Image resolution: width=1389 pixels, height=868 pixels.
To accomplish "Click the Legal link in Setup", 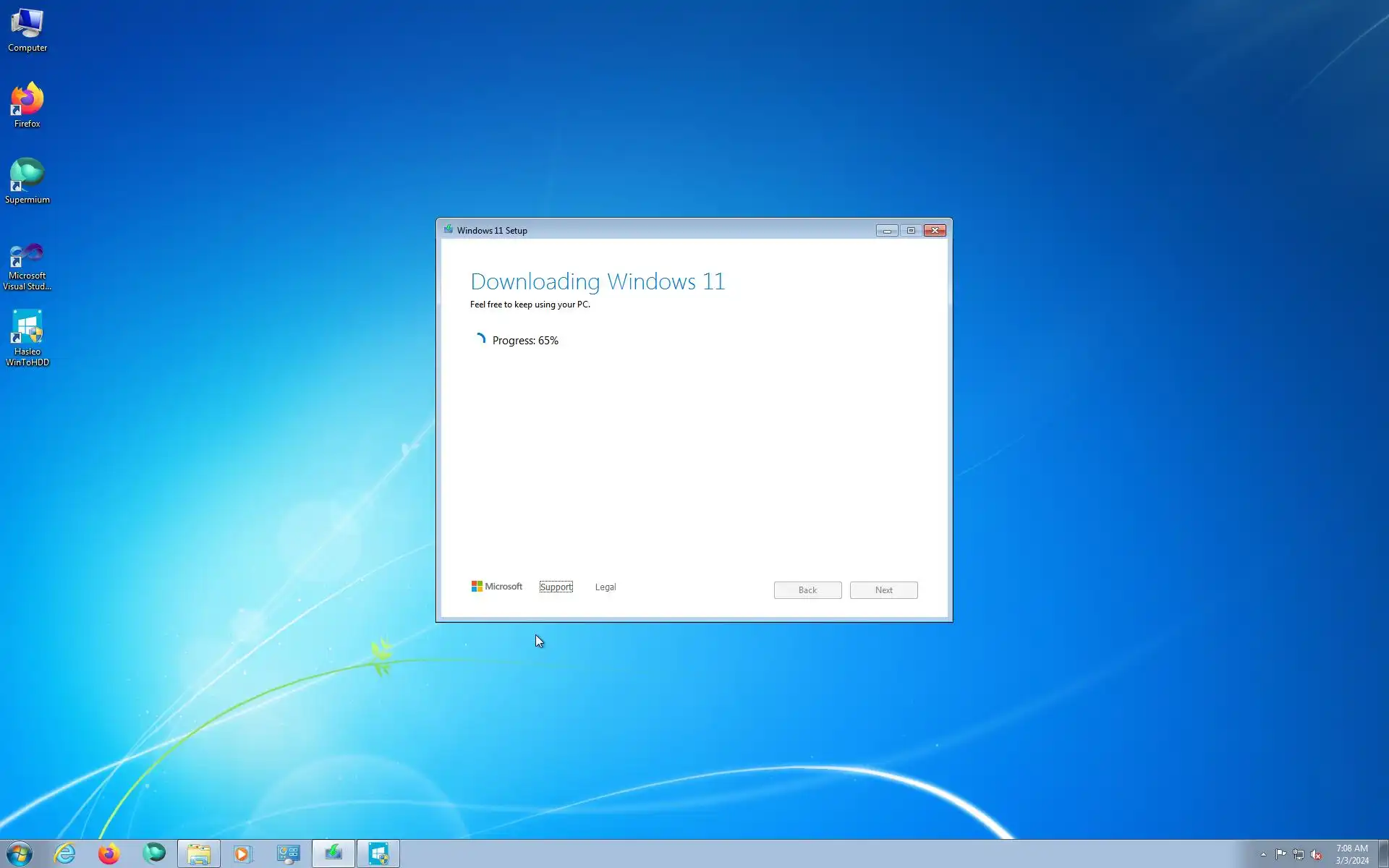I will [606, 587].
